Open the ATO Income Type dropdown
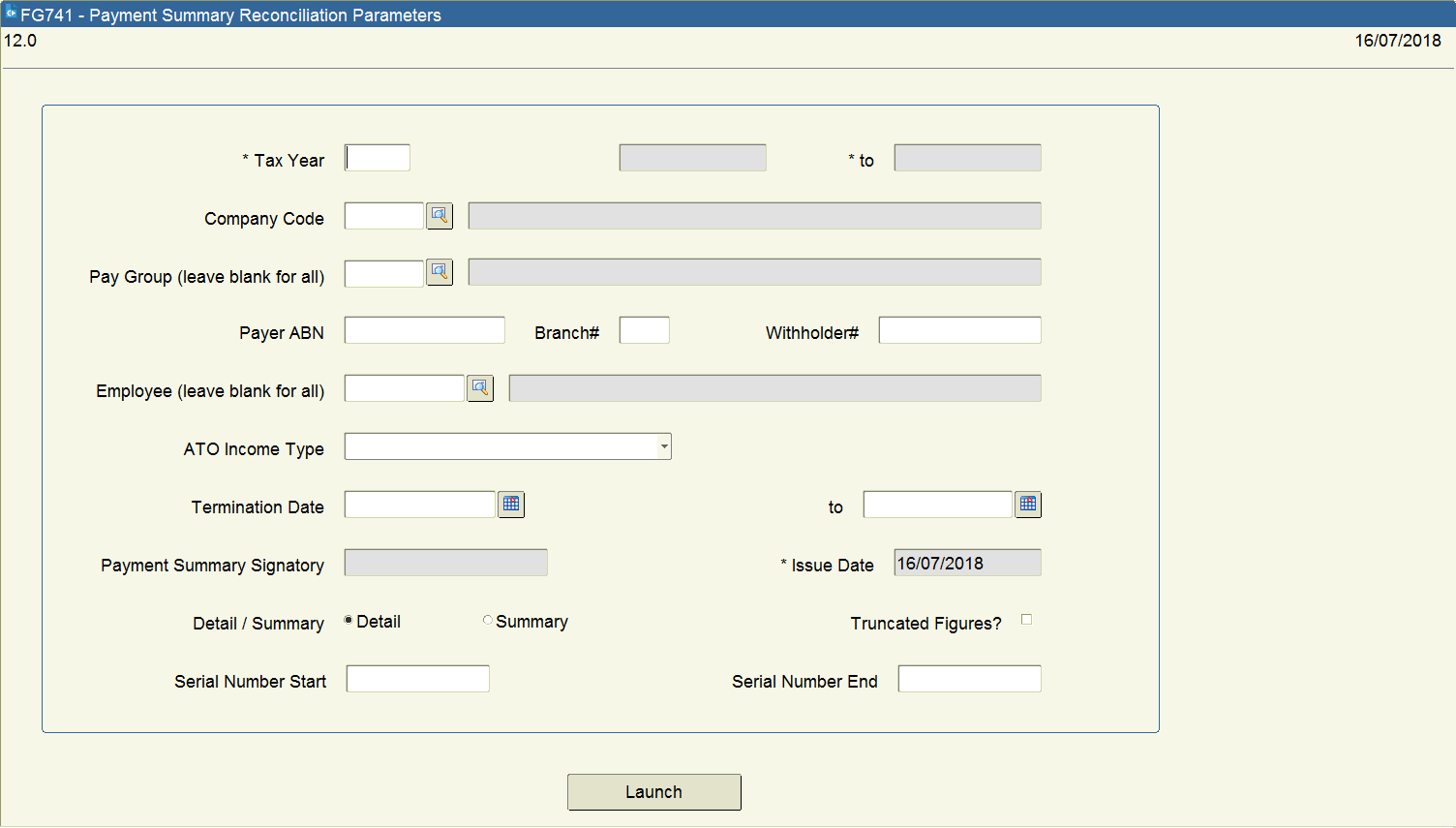The image size is (1456, 828). 664,446
